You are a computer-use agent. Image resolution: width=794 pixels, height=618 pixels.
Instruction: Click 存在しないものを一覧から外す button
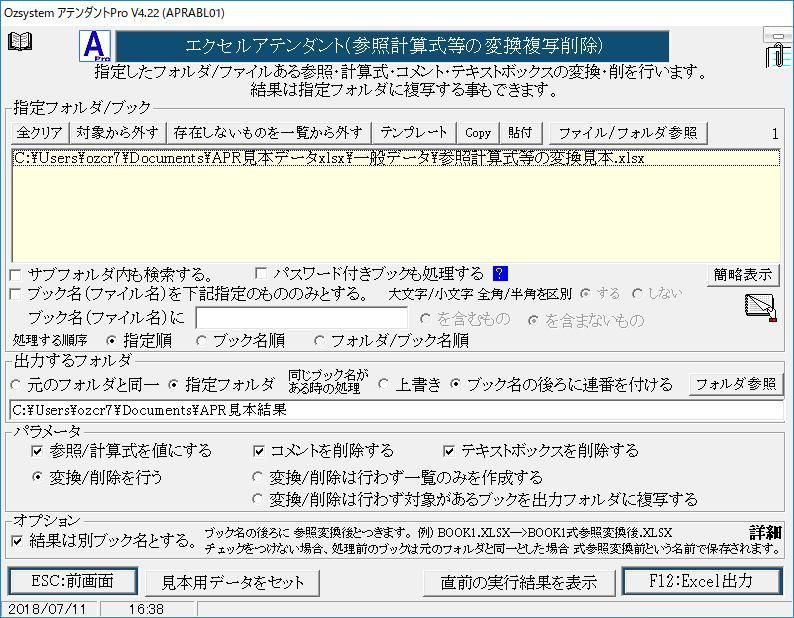268,133
